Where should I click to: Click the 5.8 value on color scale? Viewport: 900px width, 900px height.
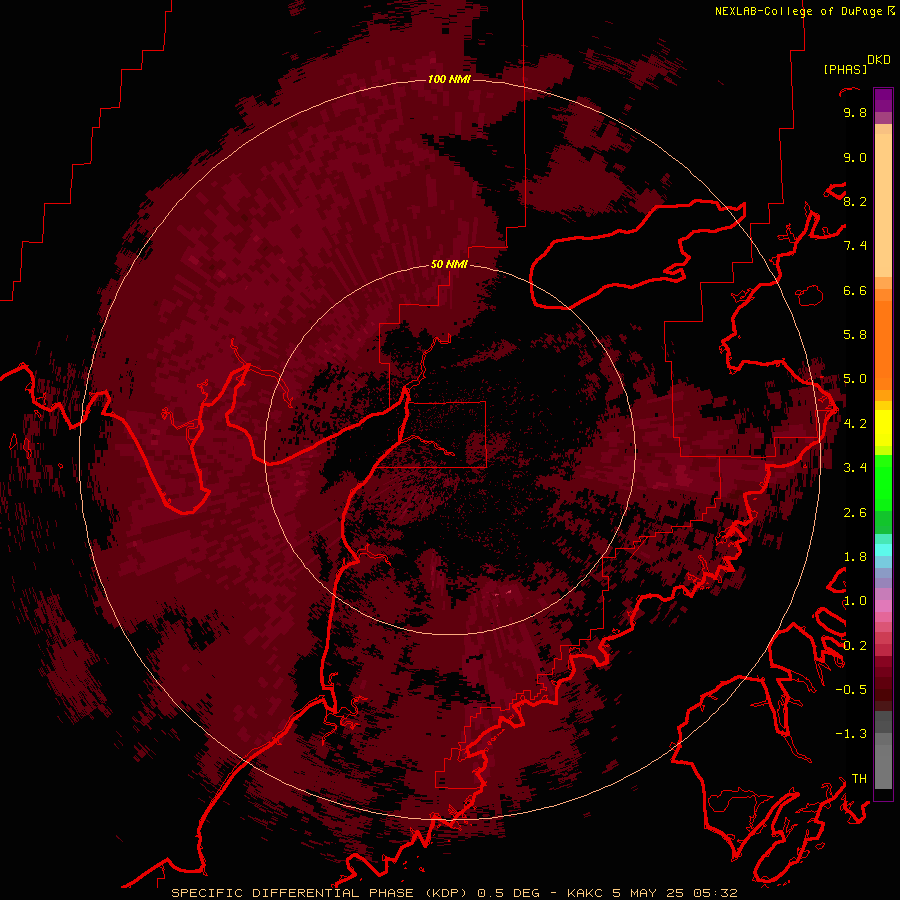pos(855,335)
